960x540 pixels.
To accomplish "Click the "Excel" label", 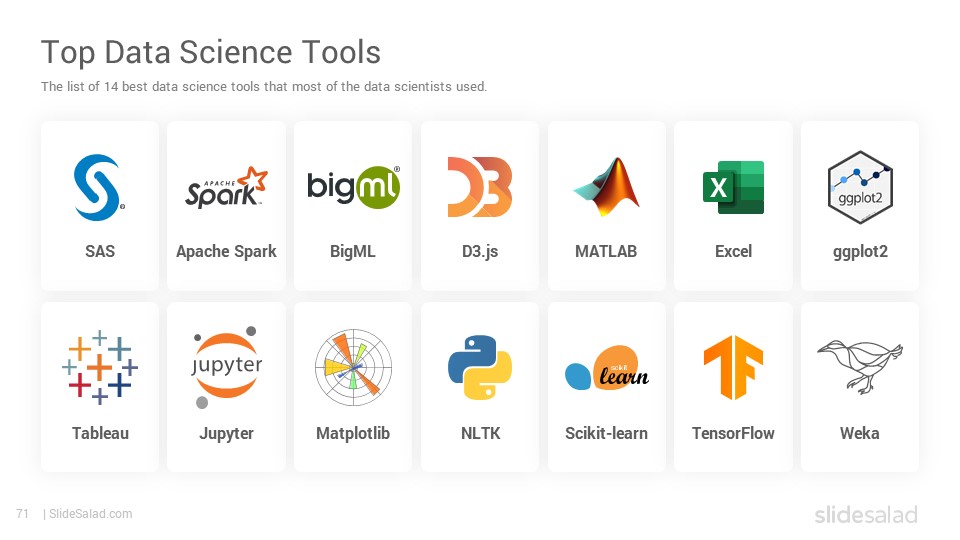I will [733, 251].
